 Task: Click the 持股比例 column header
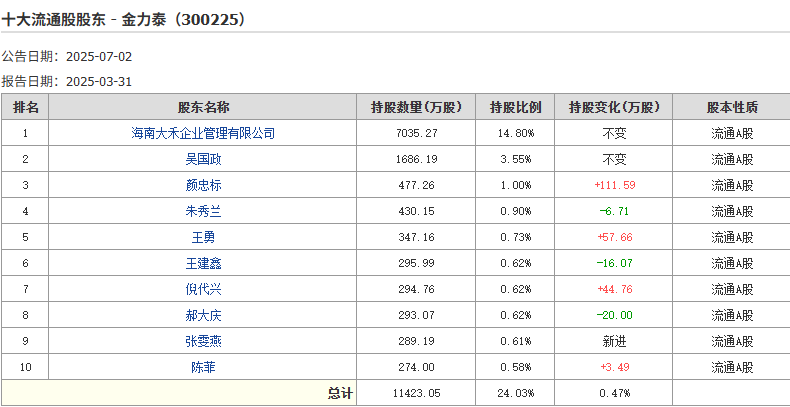point(515,107)
